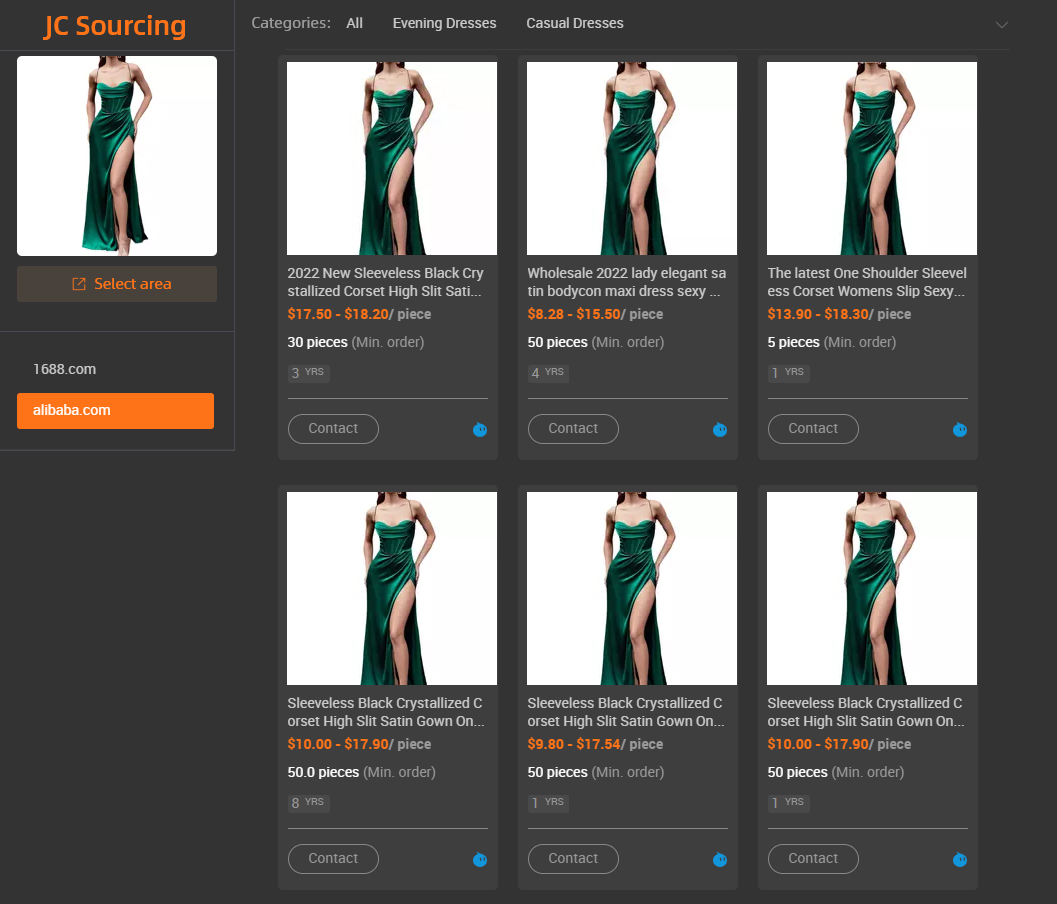Viewport: 1057px width, 904px height.
Task: Click the chat icon on the $17.50 - $18.20 card
Action: 480,429
